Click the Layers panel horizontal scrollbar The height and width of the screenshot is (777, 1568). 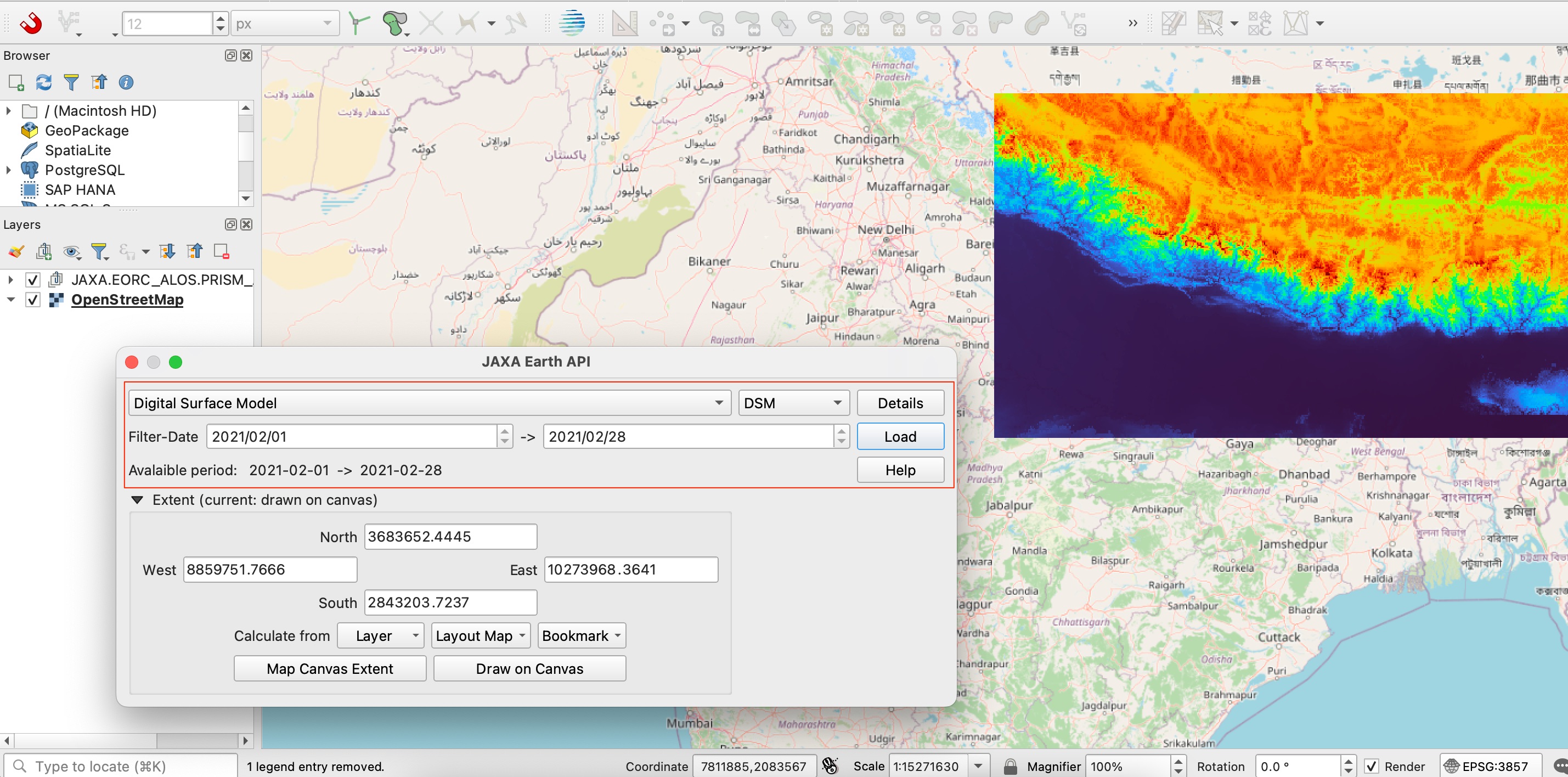point(85,740)
